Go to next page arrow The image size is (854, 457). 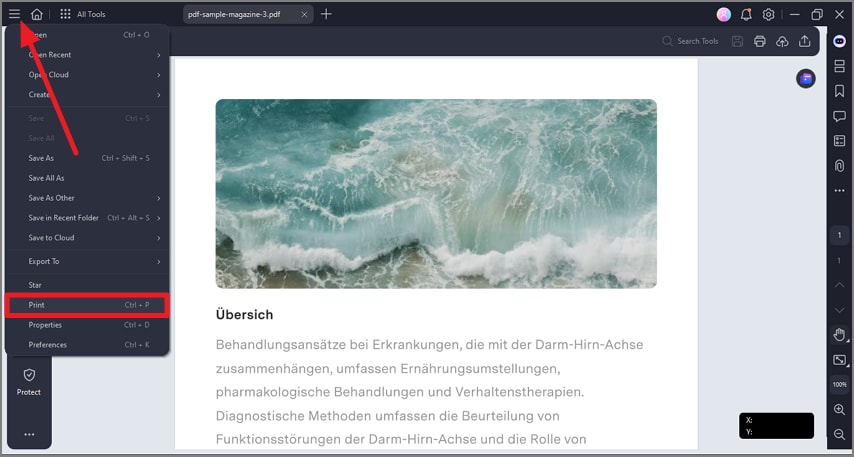coord(839,310)
